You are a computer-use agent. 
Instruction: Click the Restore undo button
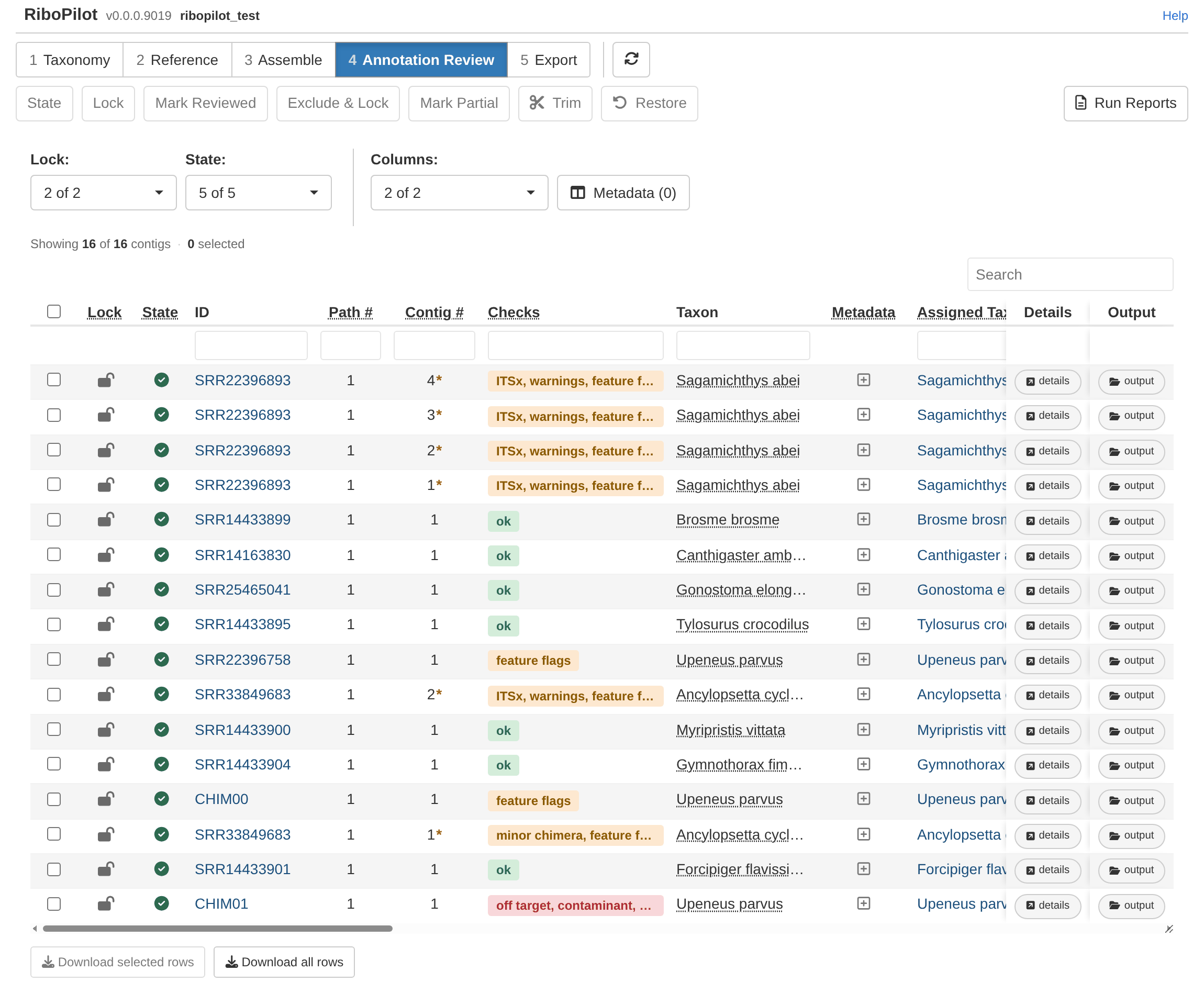click(649, 103)
